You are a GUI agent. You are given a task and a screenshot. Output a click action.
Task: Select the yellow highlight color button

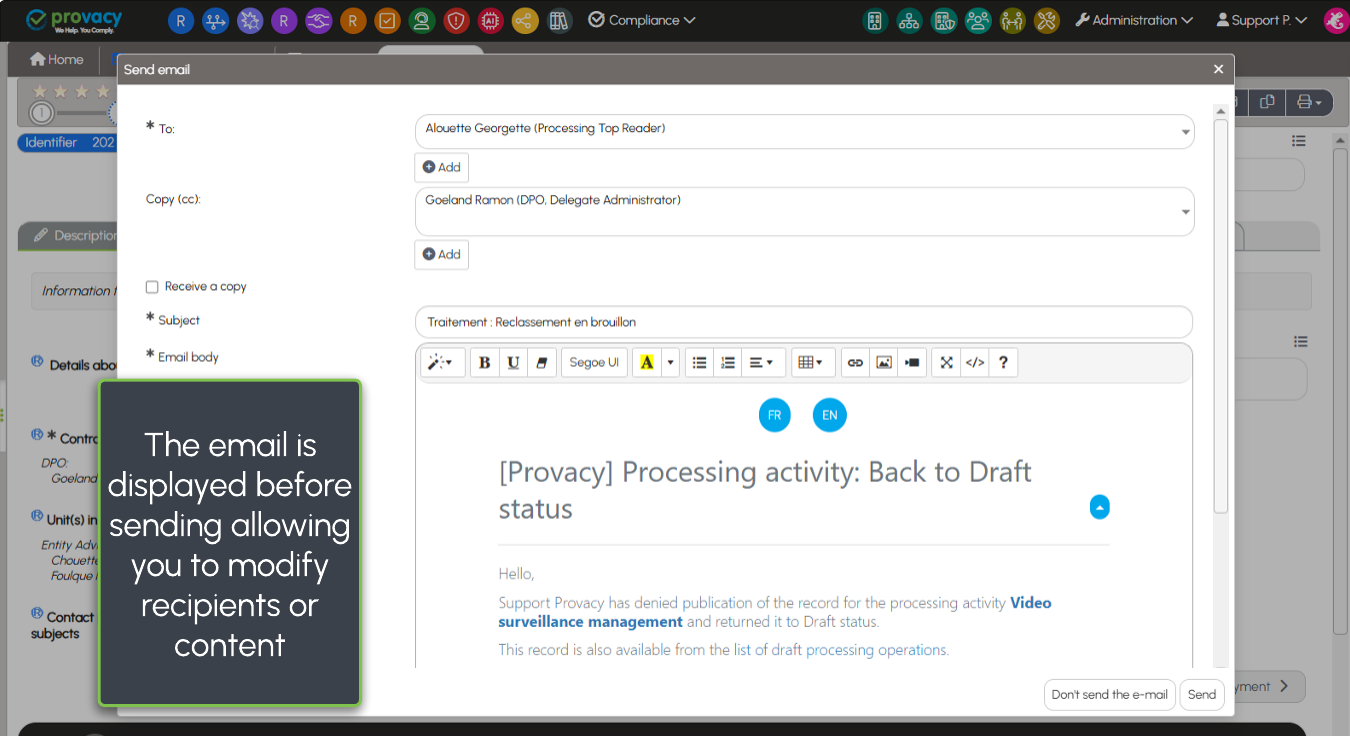(647, 363)
